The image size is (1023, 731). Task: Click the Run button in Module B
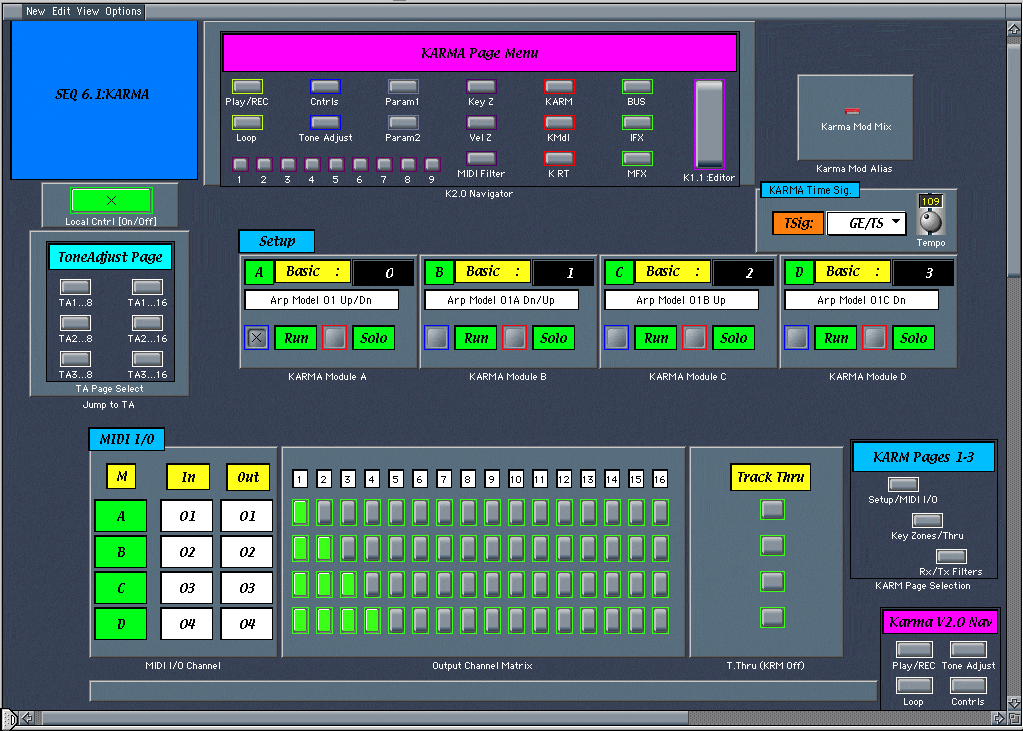pos(476,338)
